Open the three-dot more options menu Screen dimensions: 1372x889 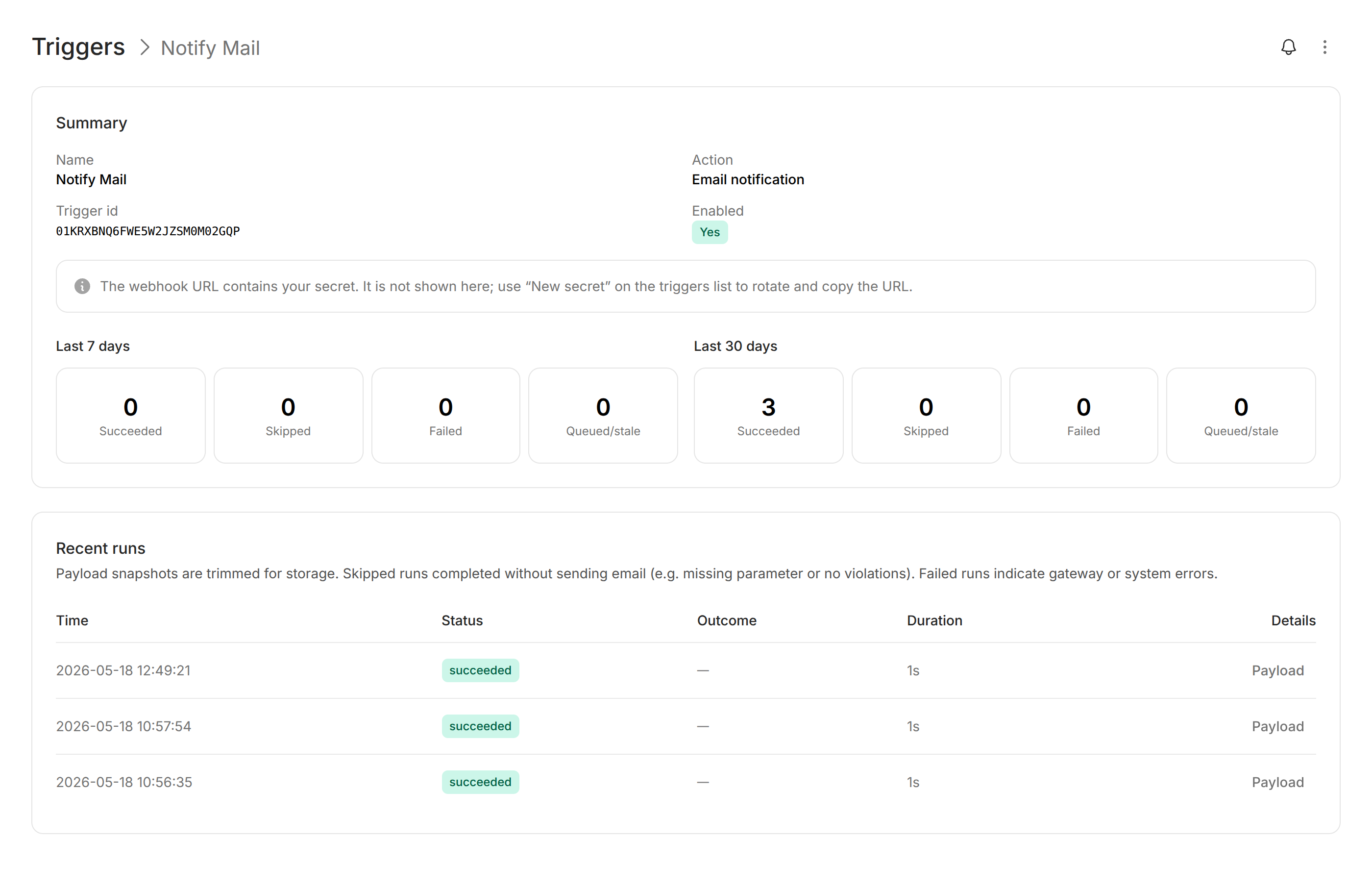coord(1324,47)
